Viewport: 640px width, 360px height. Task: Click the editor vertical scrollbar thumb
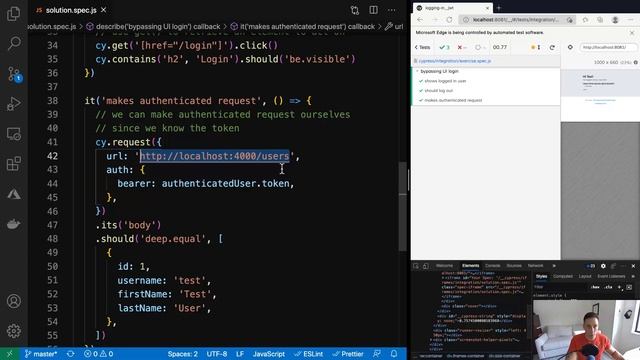pos(402,207)
